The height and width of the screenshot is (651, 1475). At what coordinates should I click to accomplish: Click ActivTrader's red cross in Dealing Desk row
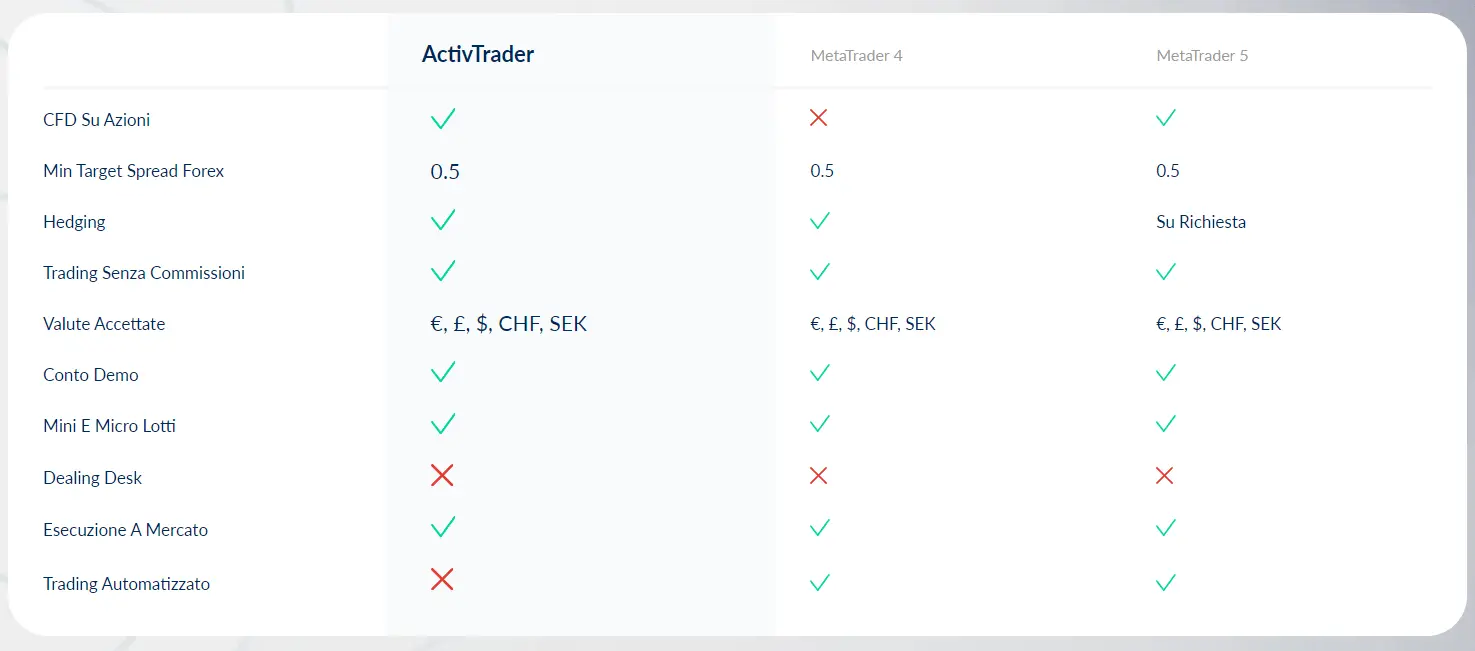point(442,475)
